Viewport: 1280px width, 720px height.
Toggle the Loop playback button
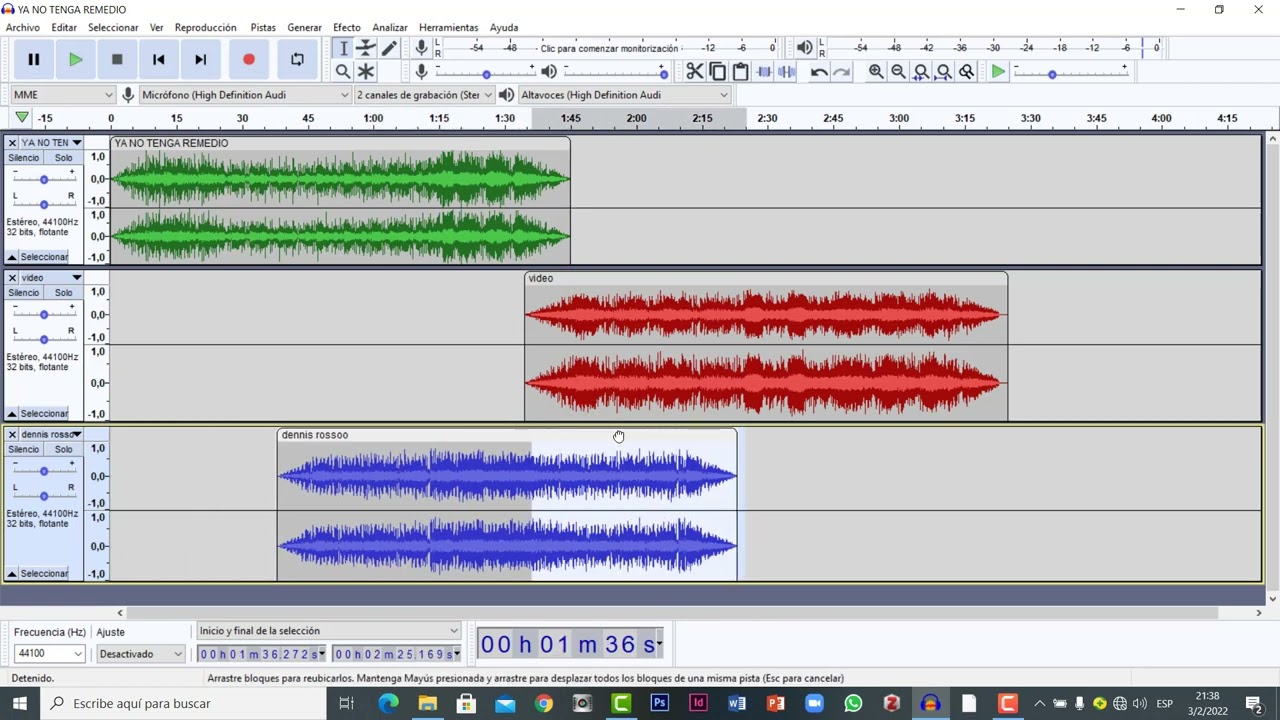tap(297, 60)
